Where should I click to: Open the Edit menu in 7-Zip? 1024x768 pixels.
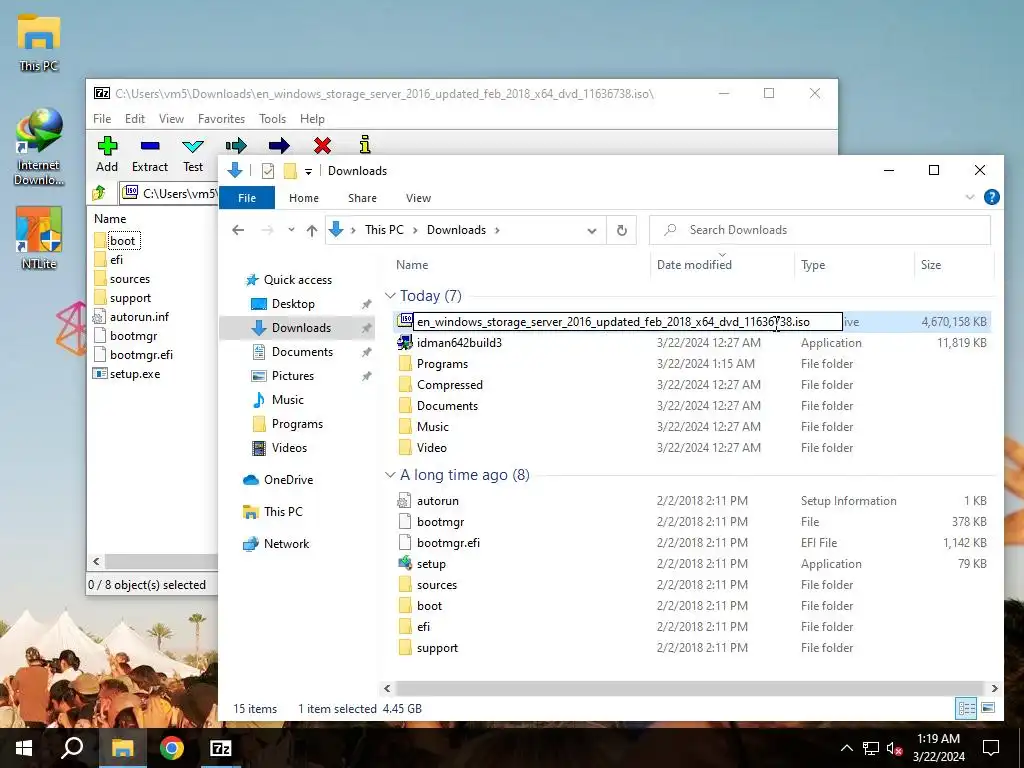[135, 119]
